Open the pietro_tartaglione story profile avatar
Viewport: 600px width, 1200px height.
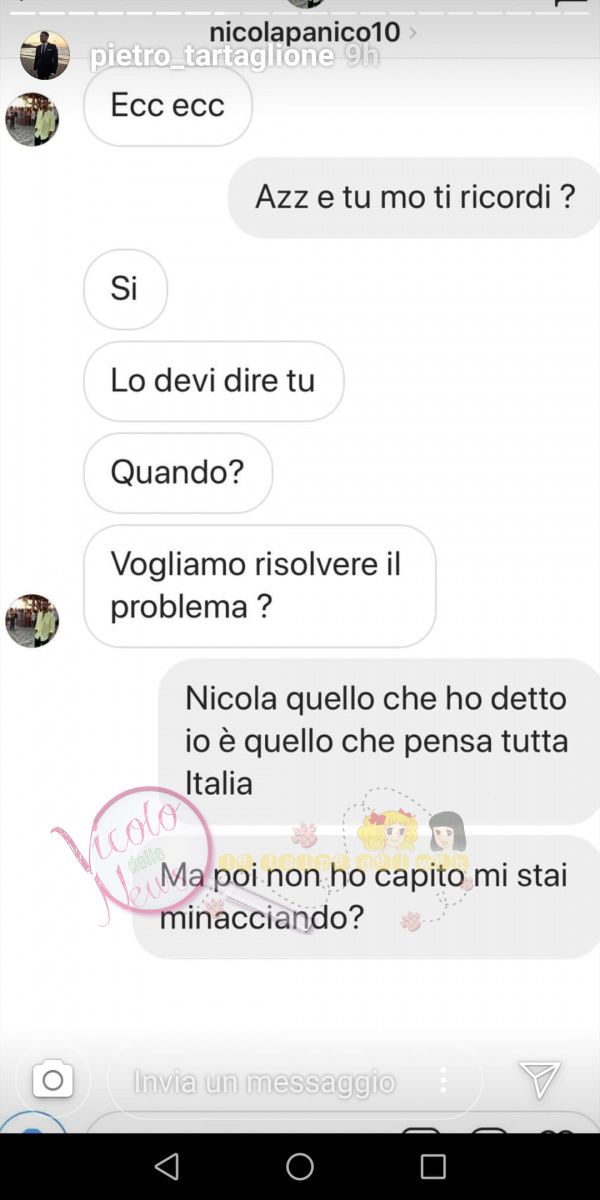click(45, 55)
